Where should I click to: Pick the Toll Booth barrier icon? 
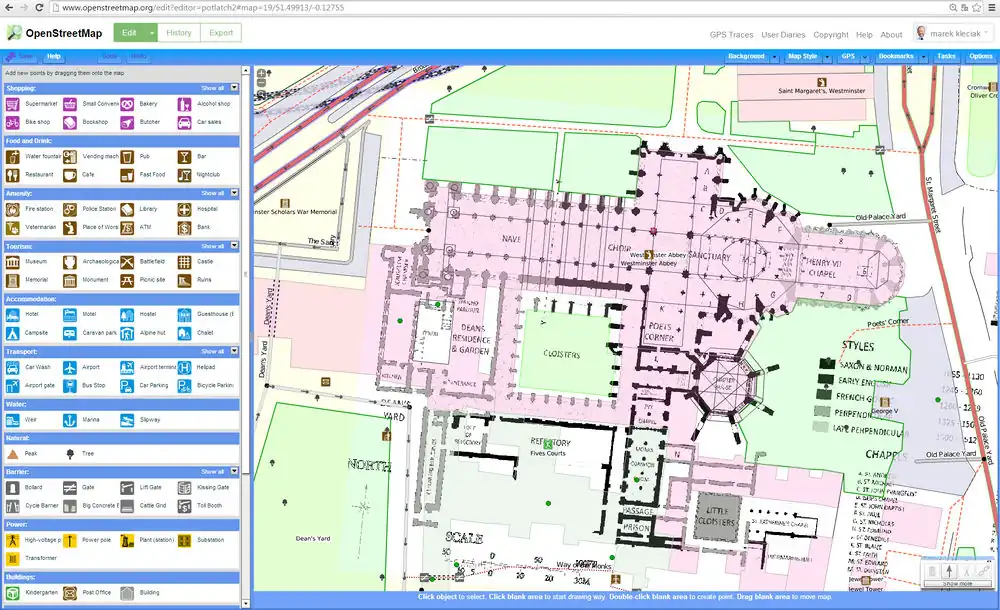click(x=184, y=506)
